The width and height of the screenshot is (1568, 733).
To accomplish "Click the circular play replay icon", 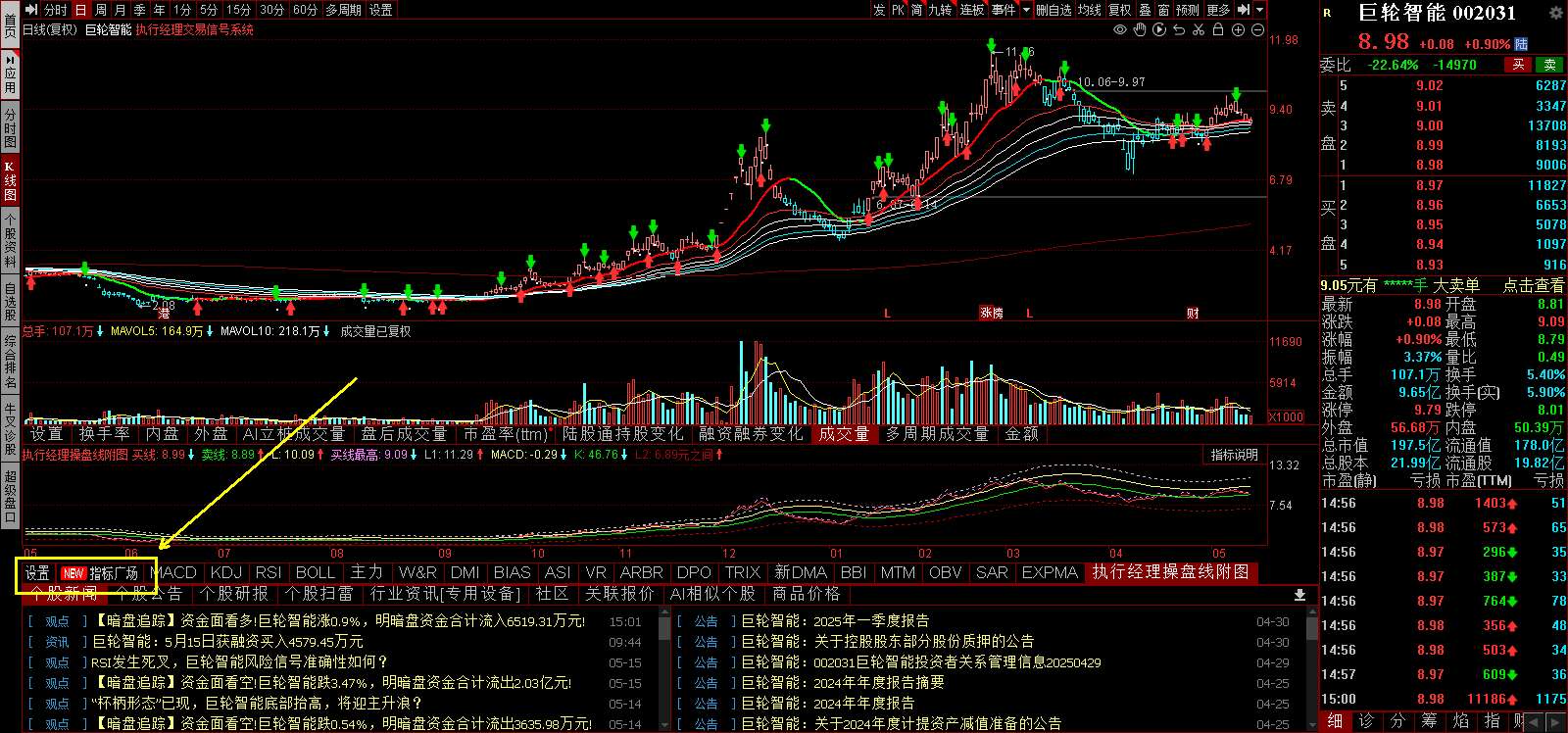I will [1159, 30].
